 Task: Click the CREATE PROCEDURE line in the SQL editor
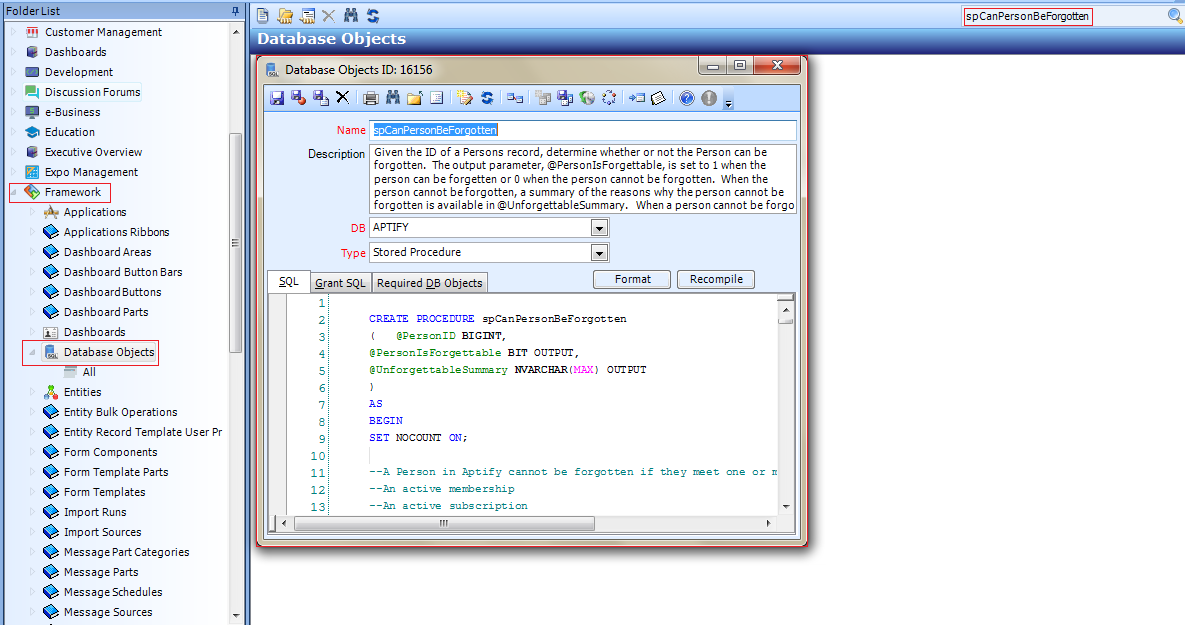[497, 319]
